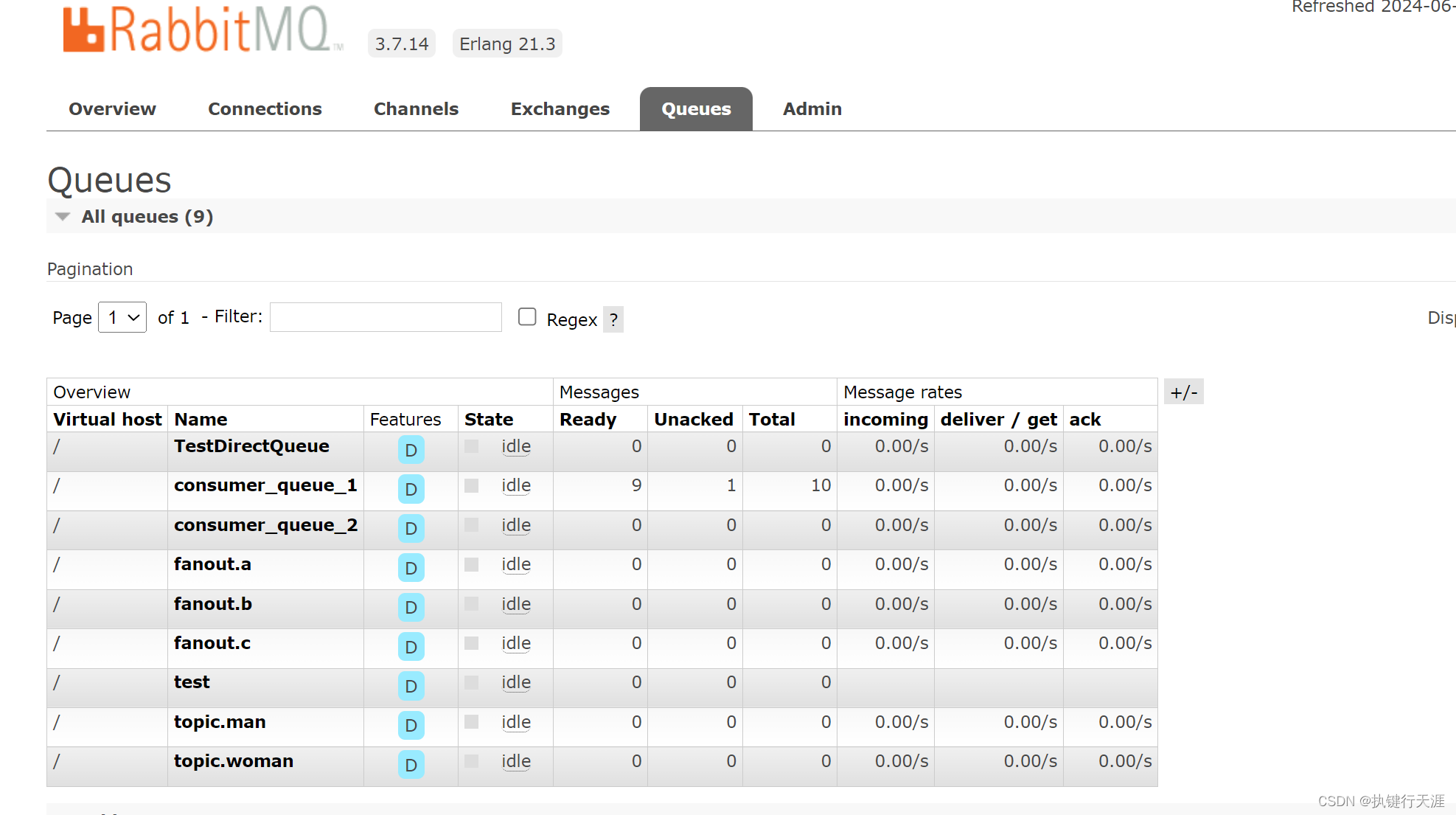Image resolution: width=1456 pixels, height=815 pixels.
Task: Sort by Total column header
Action: 772,420
